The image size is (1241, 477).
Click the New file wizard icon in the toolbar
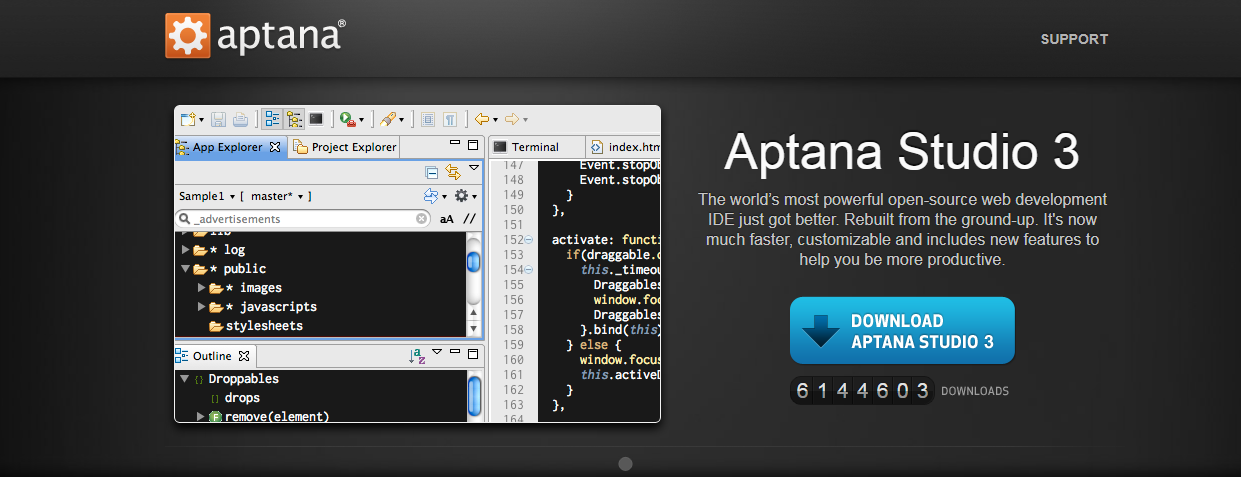(x=188, y=119)
